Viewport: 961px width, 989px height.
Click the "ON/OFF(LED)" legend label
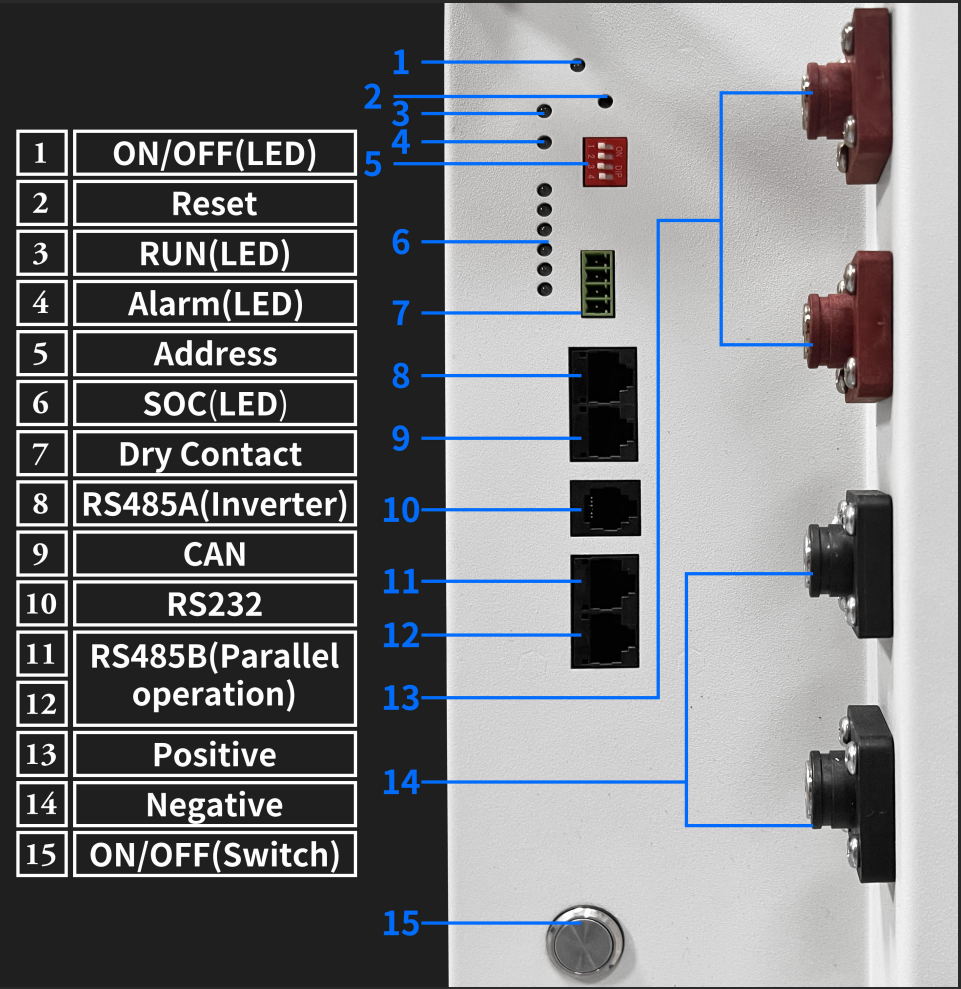(x=215, y=153)
